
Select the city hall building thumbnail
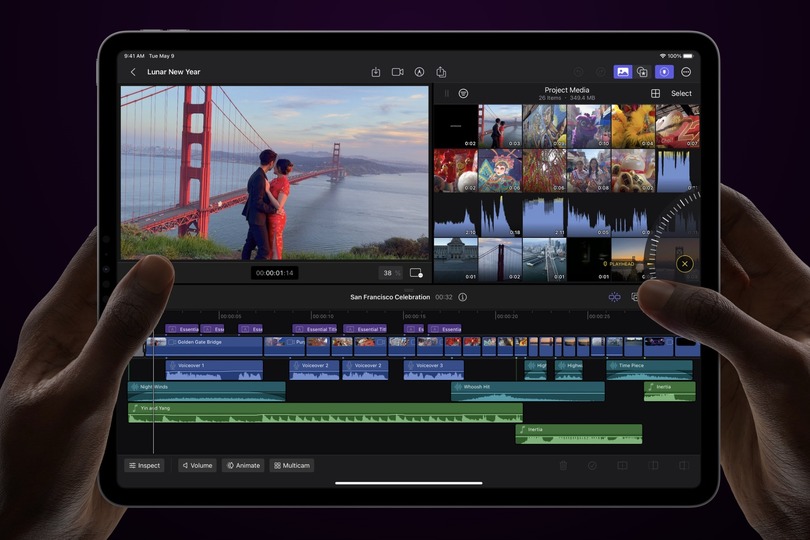456,259
